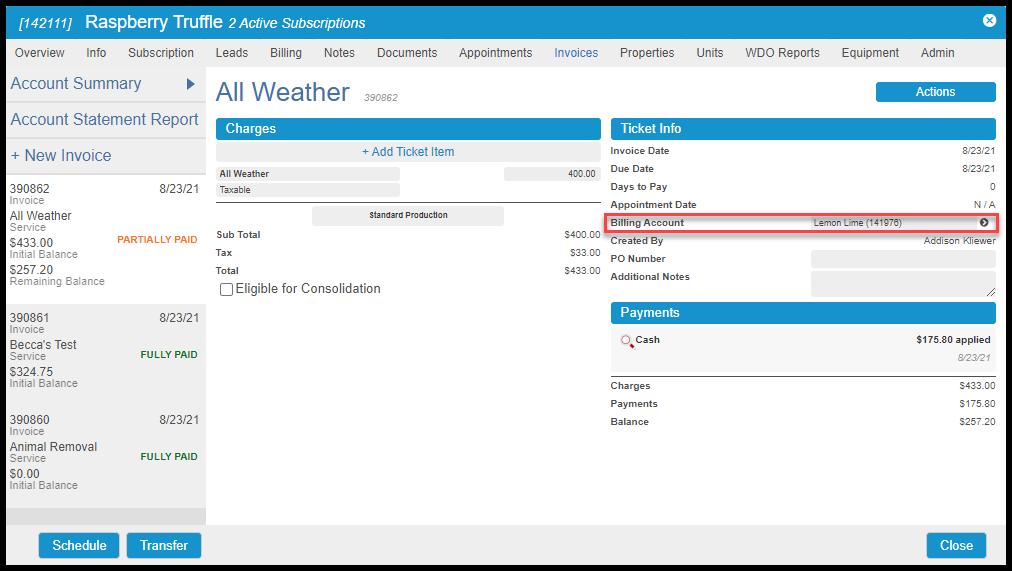Click the PO Number input field
Image resolution: width=1012 pixels, height=571 pixels.
[x=903, y=259]
